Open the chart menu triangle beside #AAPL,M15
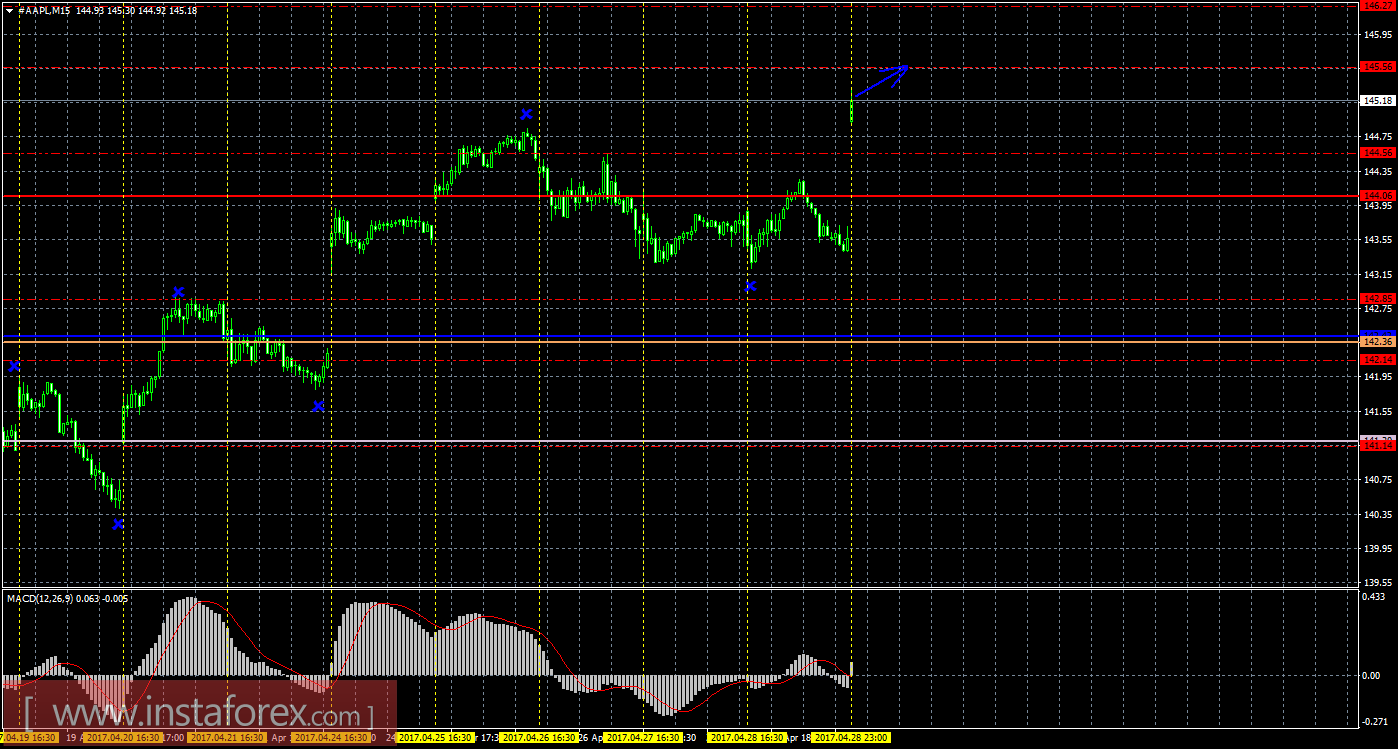The height and width of the screenshot is (749, 1398). pyautogui.click(x=9, y=10)
